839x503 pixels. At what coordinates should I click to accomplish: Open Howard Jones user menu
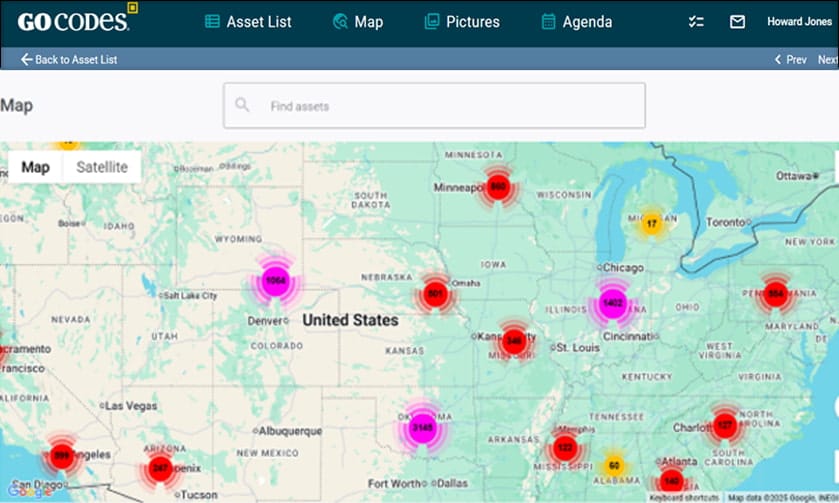click(798, 22)
